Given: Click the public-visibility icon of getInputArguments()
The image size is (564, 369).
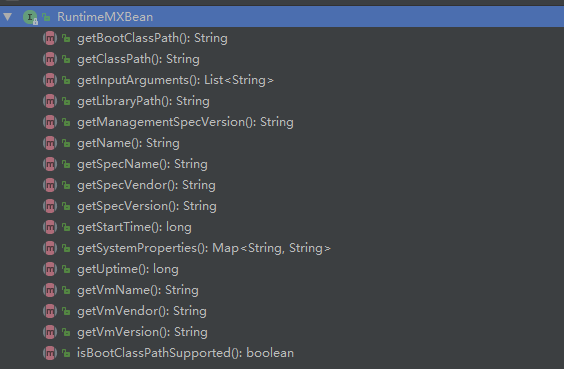Looking at the screenshot, I should 66,80.
